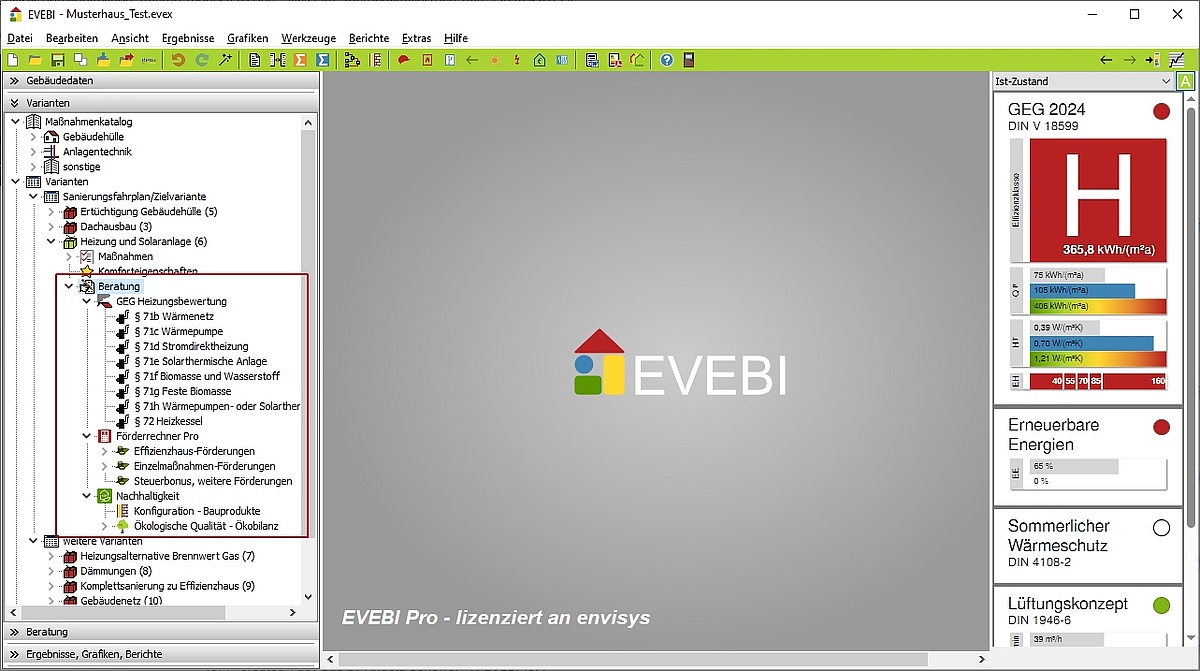Click the green left arrow toolbar icon
The width and height of the screenshot is (1200, 671).
472,60
